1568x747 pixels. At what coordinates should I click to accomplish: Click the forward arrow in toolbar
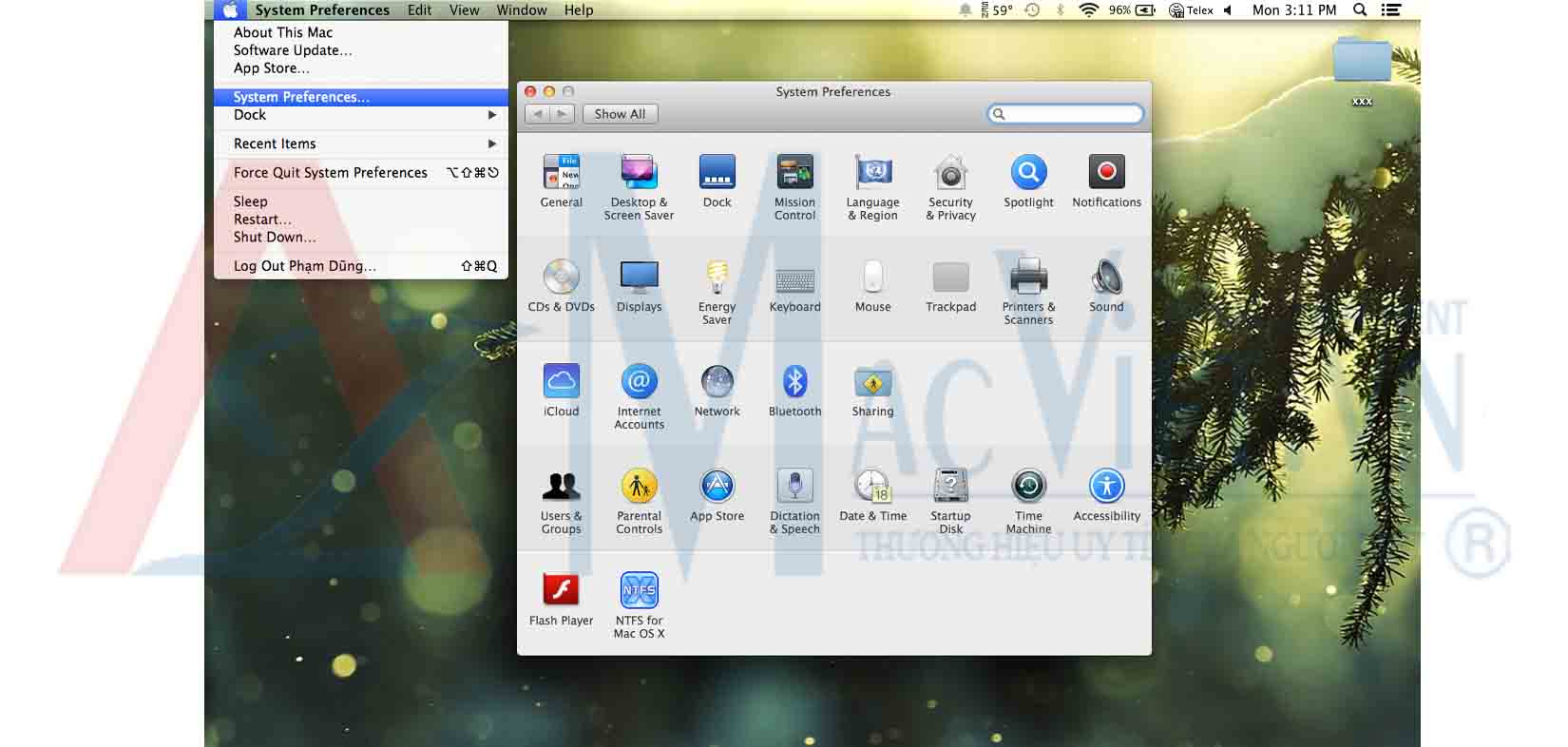click(563, 114)
